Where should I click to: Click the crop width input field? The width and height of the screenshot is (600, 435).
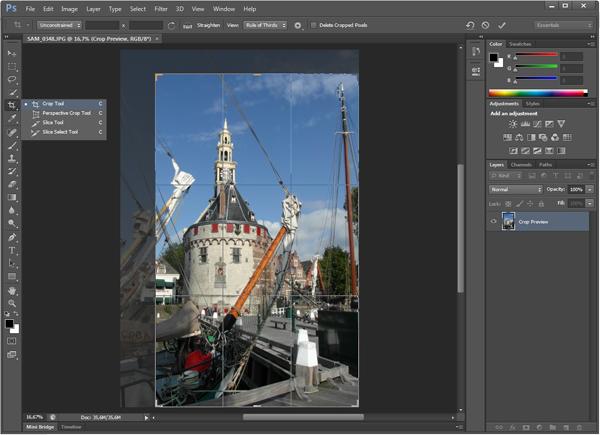(x=102, y=25)
